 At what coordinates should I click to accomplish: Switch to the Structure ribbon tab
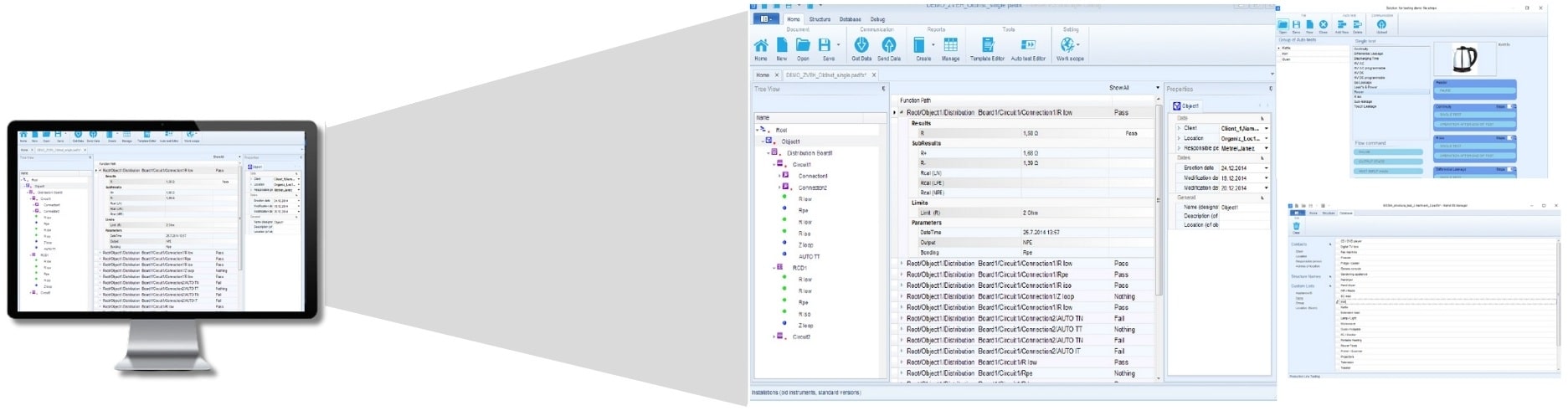820,19
